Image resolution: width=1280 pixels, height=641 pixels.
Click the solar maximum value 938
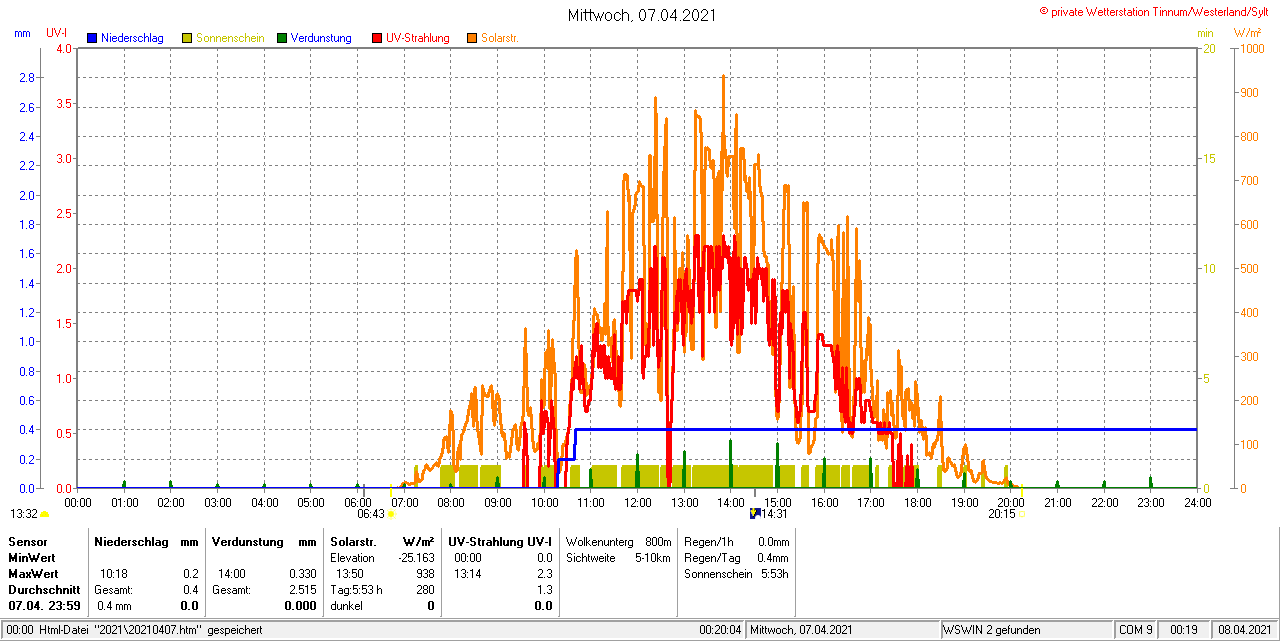(x=425, y=574)
